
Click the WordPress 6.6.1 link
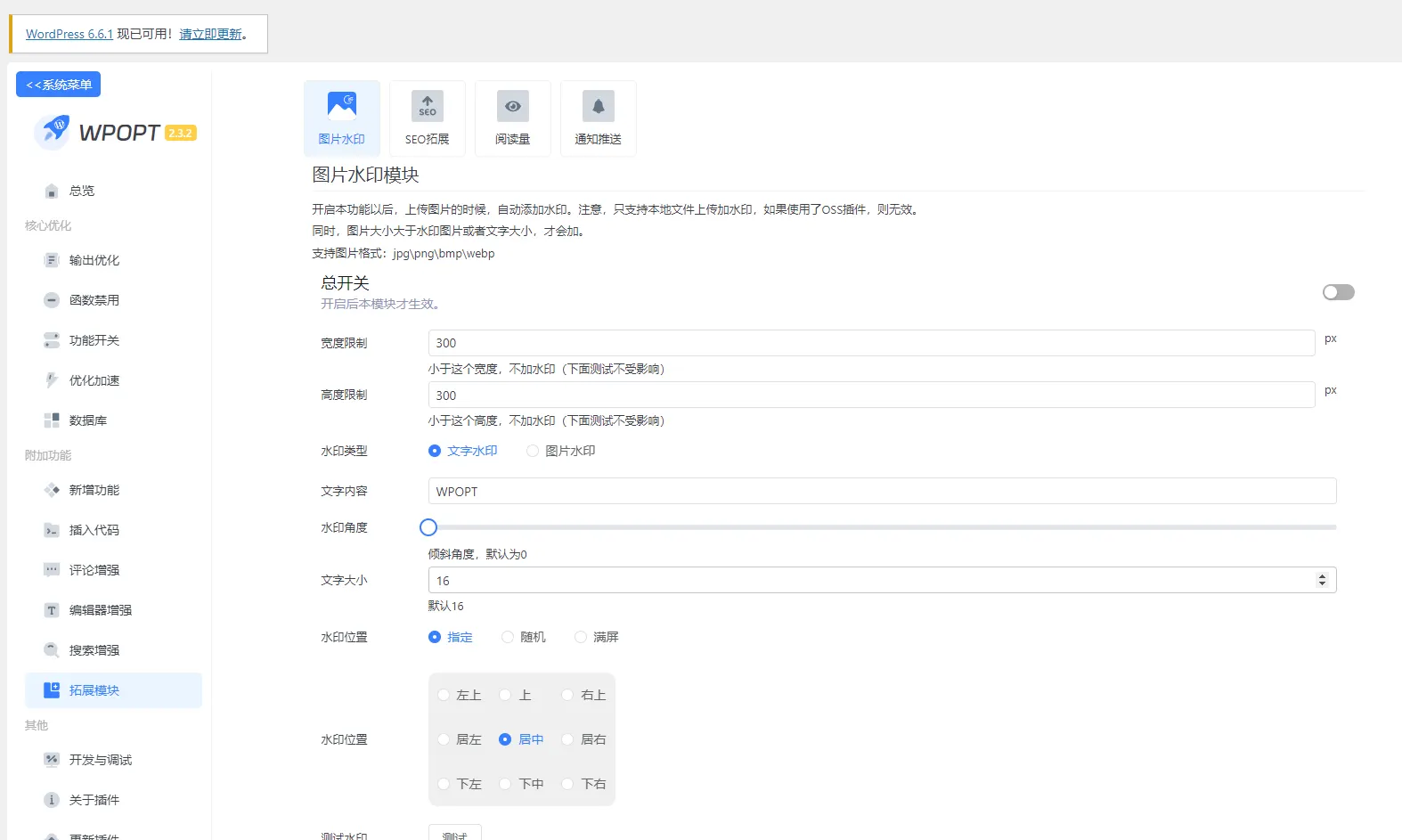(69, 34)
